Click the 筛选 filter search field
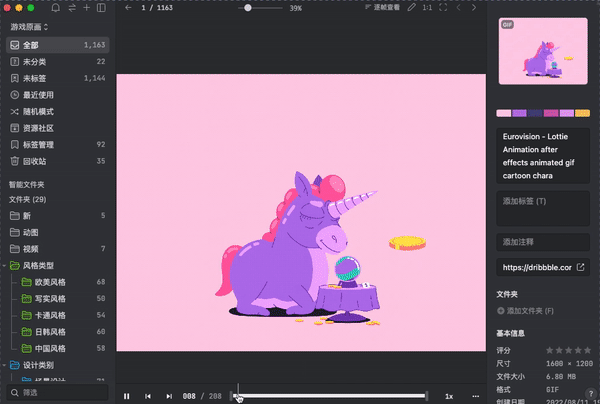The height and width of the screenshot is (404, 600). (58, 393)
